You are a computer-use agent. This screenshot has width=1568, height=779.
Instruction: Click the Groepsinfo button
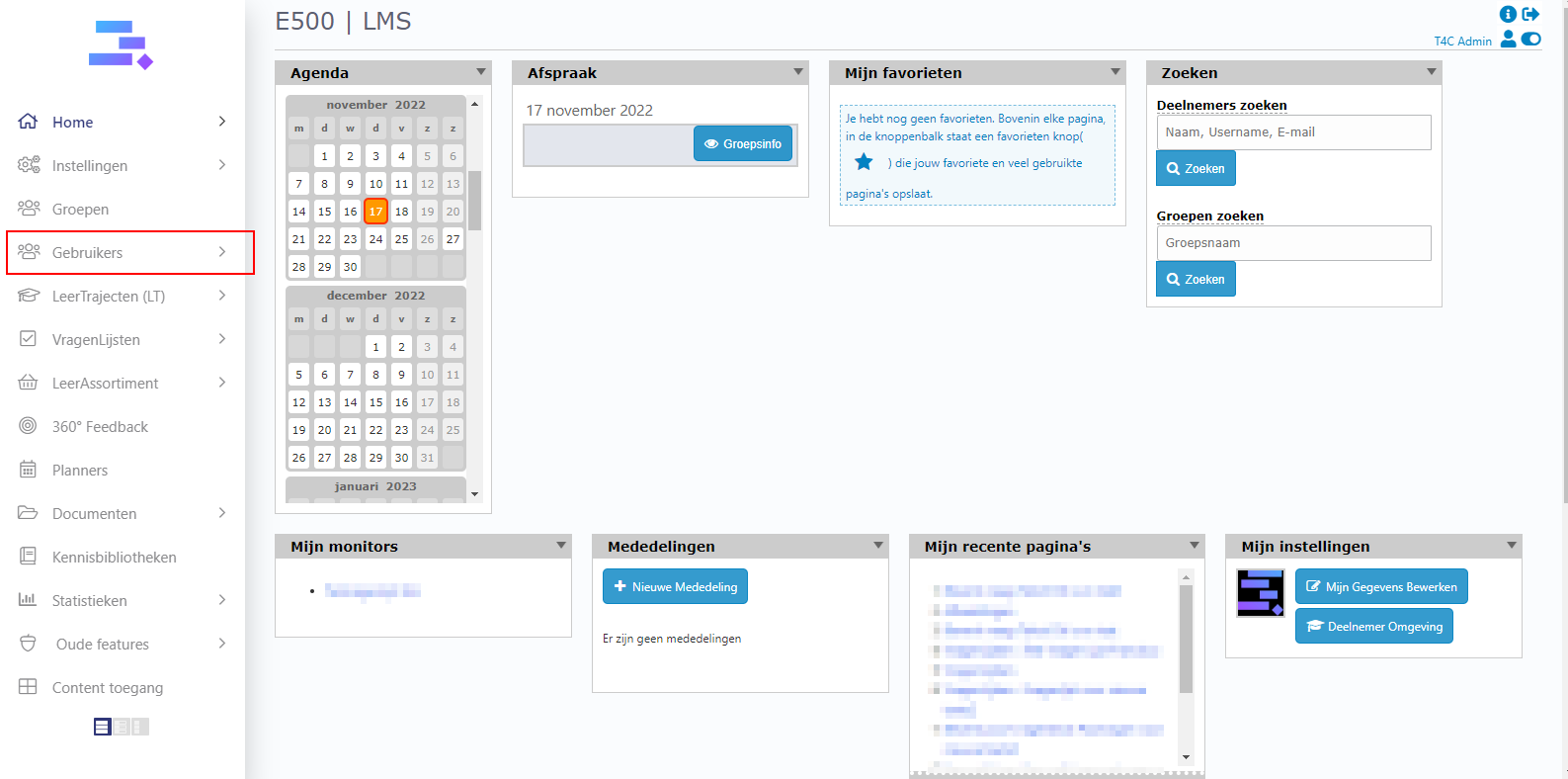pyautogui.click(x=742, y=144)
